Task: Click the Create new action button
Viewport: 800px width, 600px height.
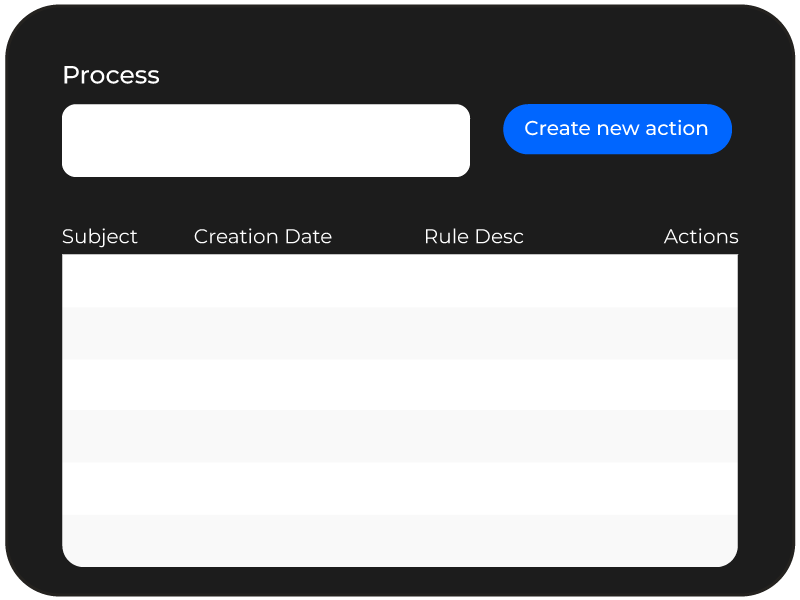Action: 617,129
